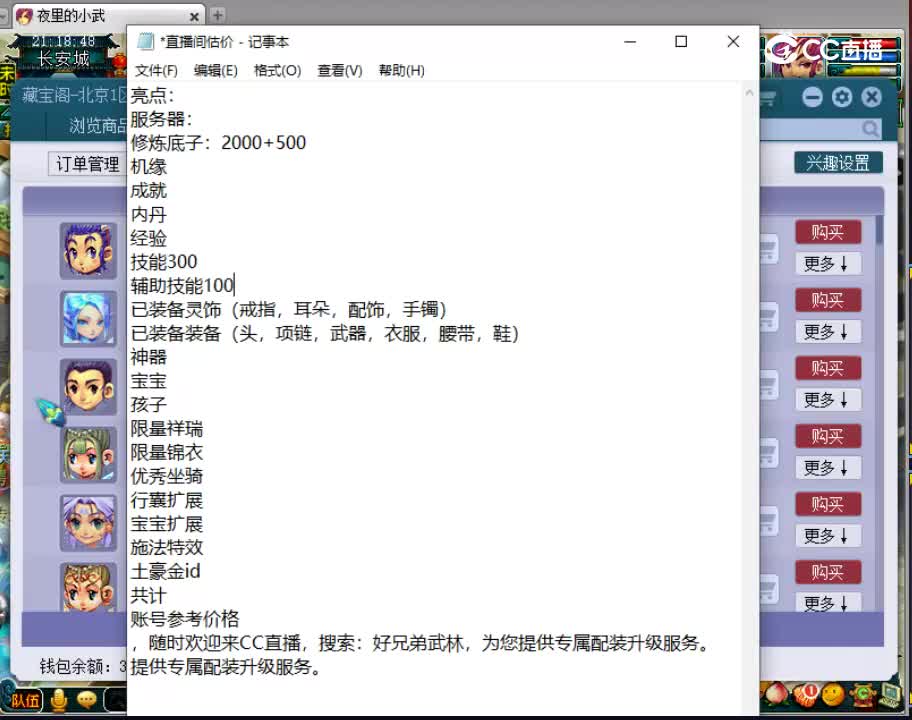Expand 更多↓ in the blonde crowned character's row
Viewport: 912px width, 720px height.
pyautogui.click(x=828, y=603)
